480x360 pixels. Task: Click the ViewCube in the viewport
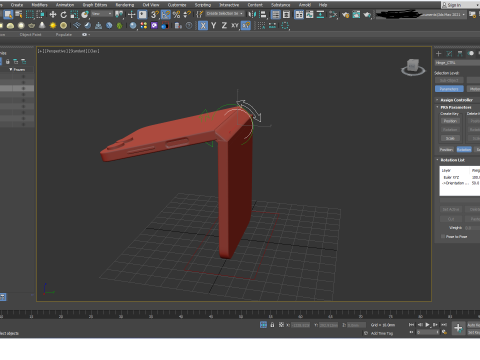(413, 67)
